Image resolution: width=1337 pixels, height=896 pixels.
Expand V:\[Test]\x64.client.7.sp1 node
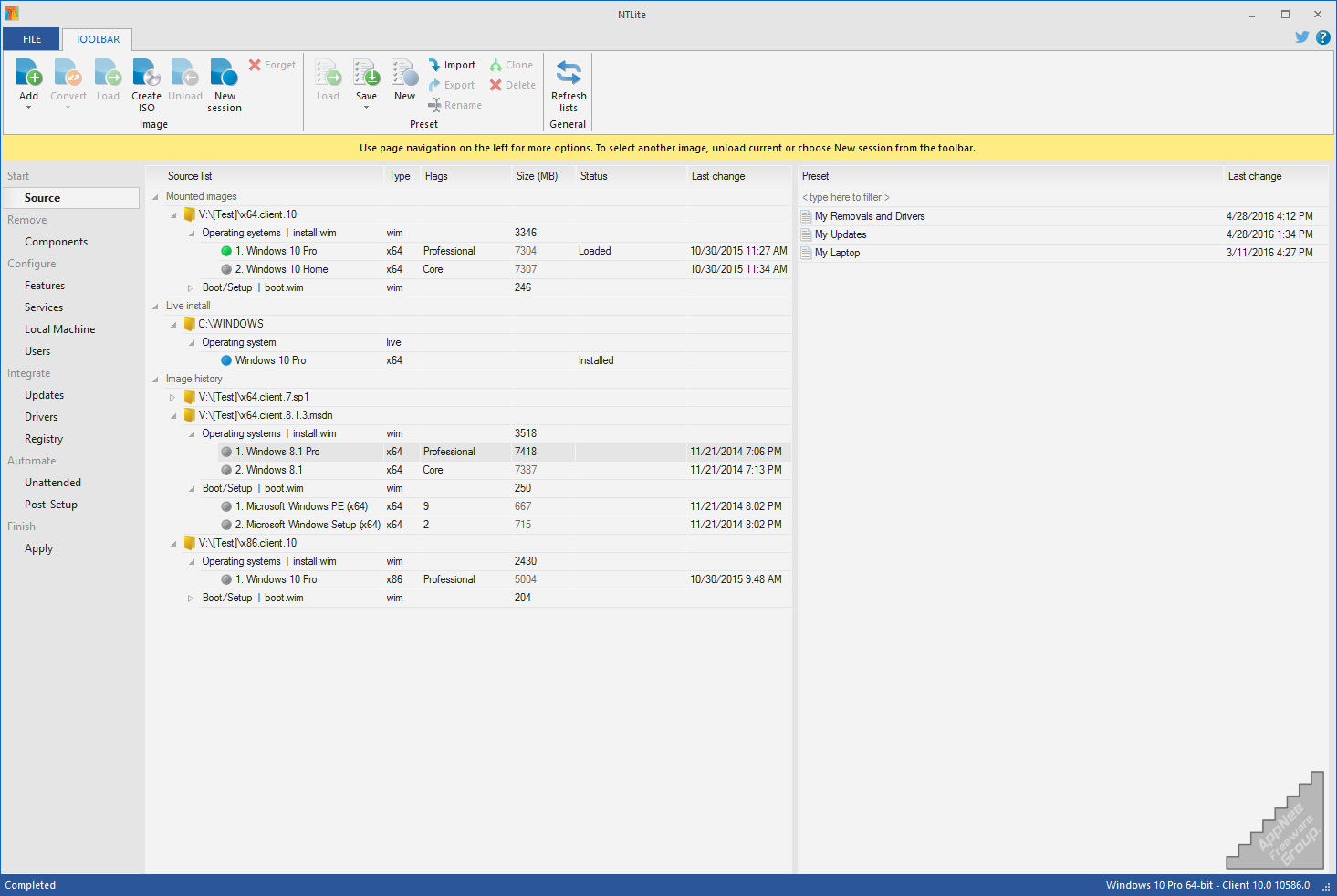pyautogui.click(x=172, y=397)
